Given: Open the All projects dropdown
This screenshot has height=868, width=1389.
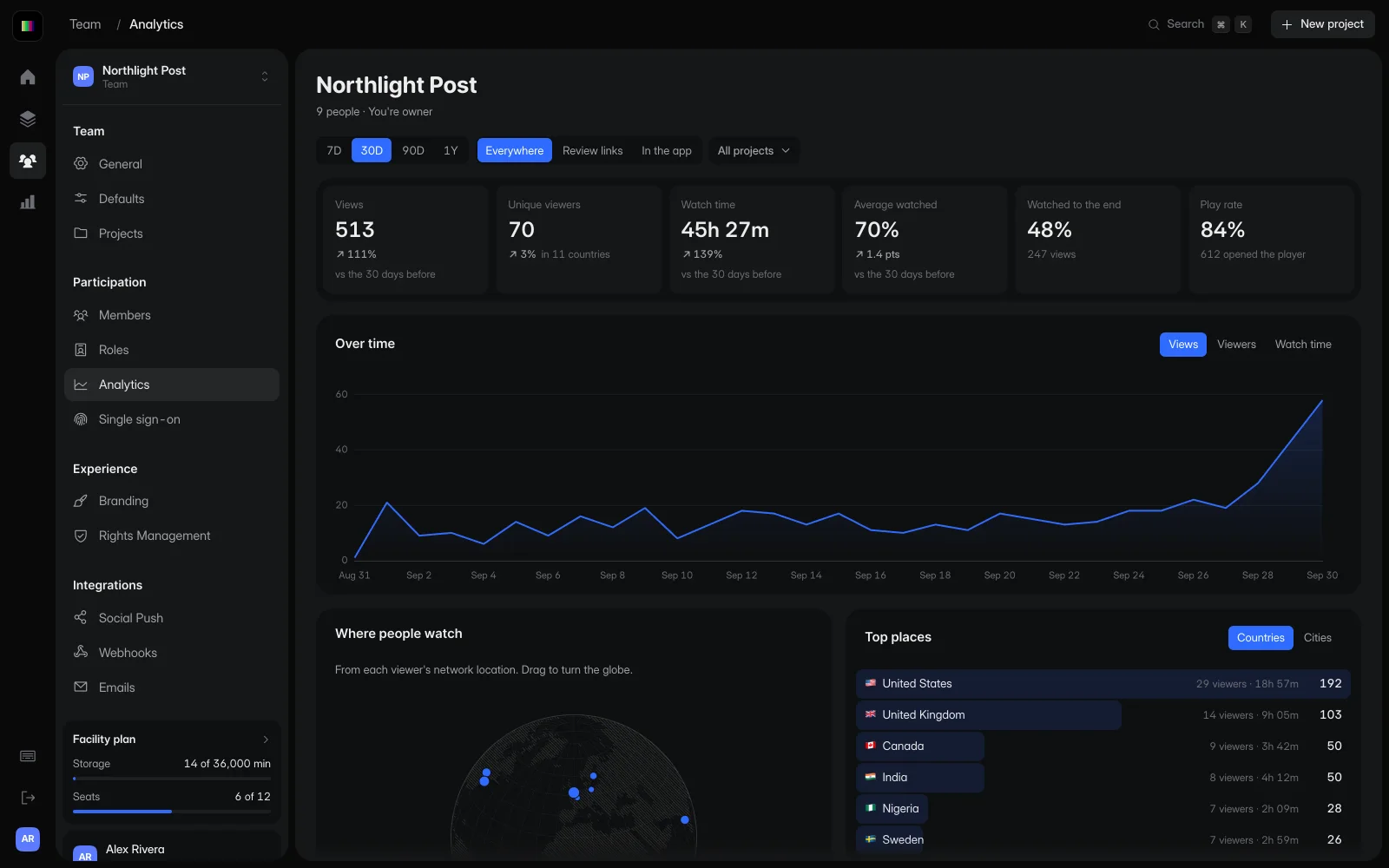Looking at the screenshot, I should 754,150.
